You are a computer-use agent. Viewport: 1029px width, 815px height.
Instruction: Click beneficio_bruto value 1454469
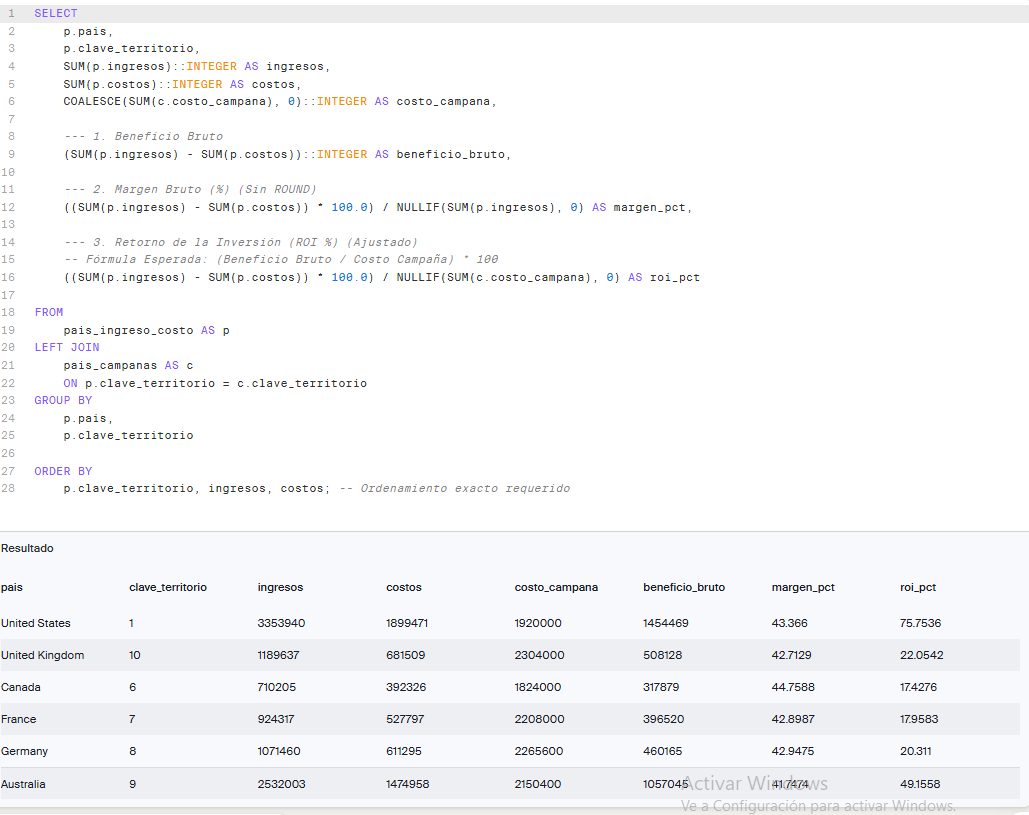click(x=665, y=623)
